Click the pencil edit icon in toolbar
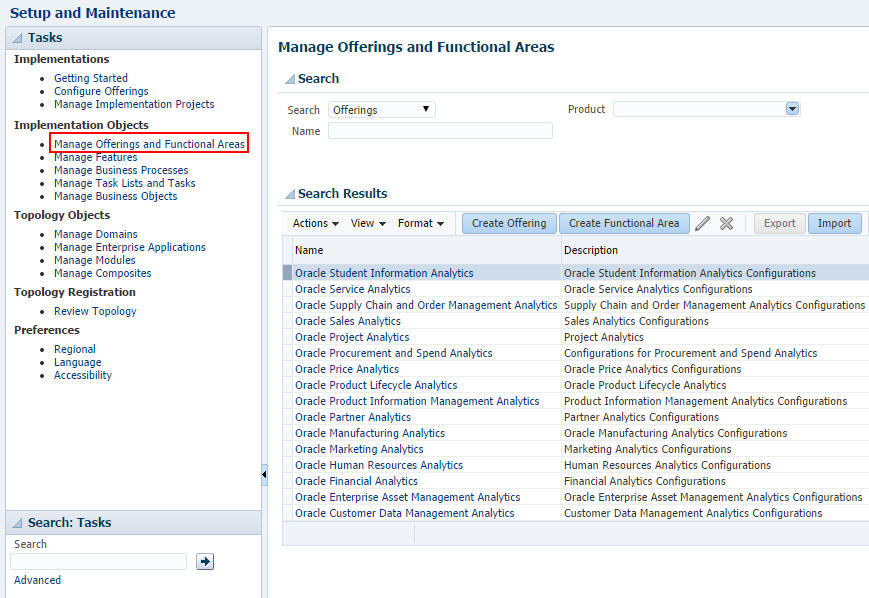This screenshot has width=869, height=598. tap(703, 223)
